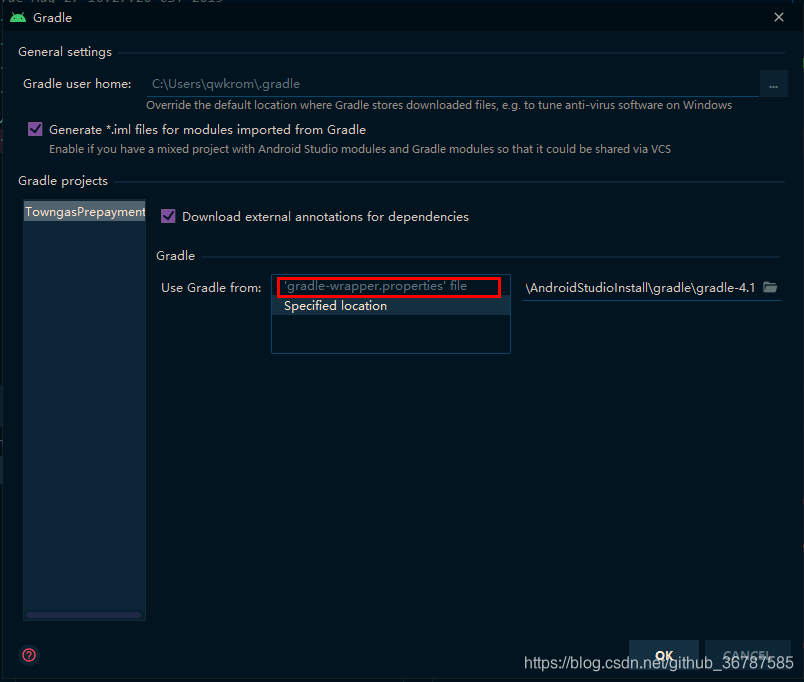
Task: Toggle Generate *.iml files checkbox
Action: 35,129
